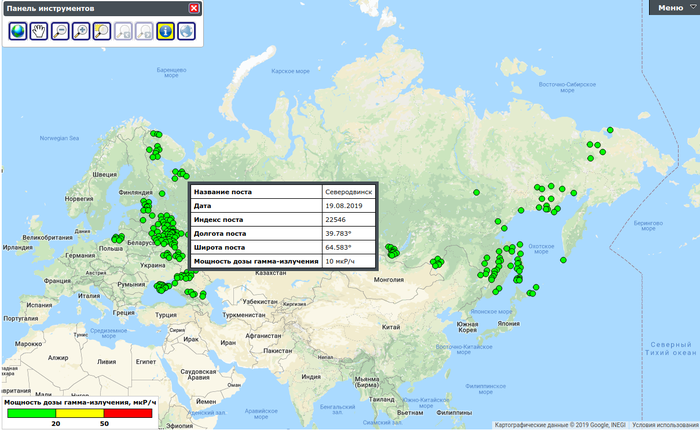Expand the arrow next to Меню
Viewport: 700px width, 430px height.
pyautogui.click(x=692, y=7)
